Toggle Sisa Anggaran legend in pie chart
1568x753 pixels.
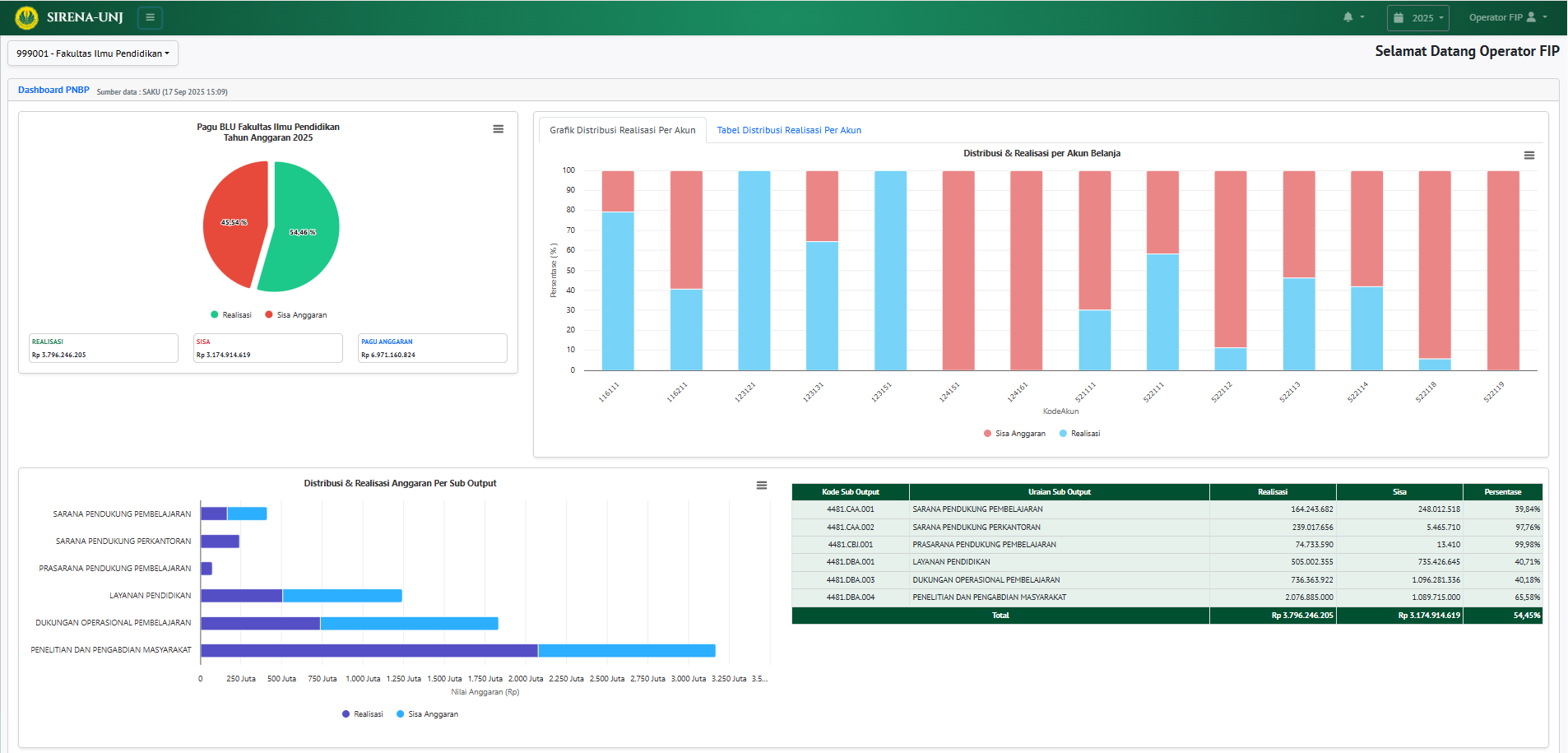coord(296,315)
